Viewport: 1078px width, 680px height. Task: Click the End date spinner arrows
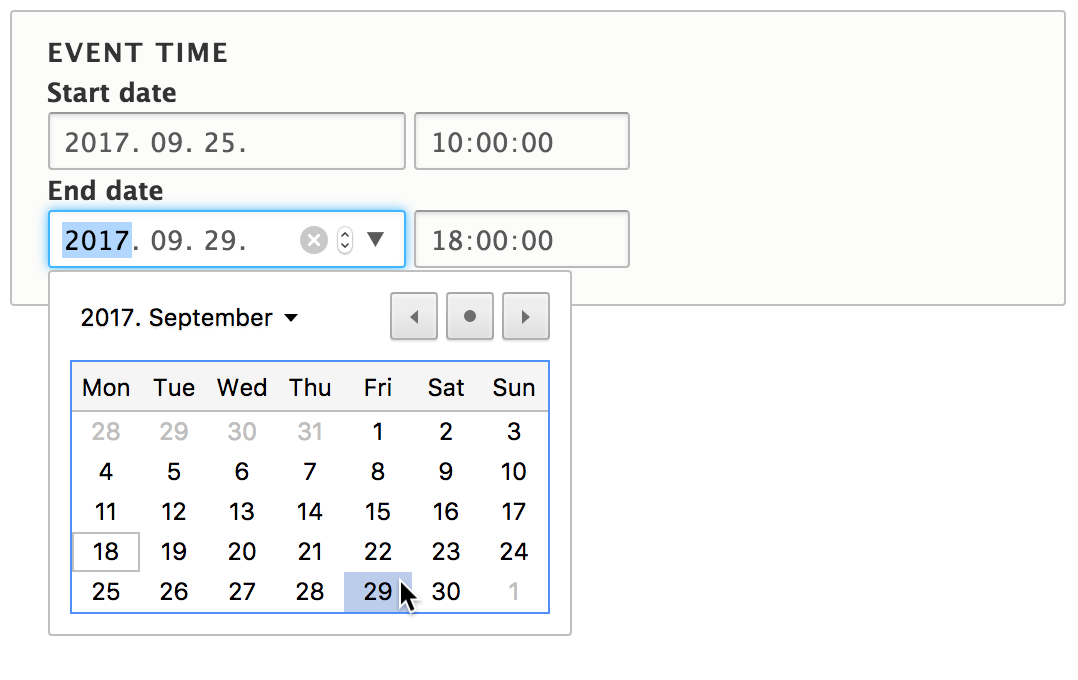point(345,240)
